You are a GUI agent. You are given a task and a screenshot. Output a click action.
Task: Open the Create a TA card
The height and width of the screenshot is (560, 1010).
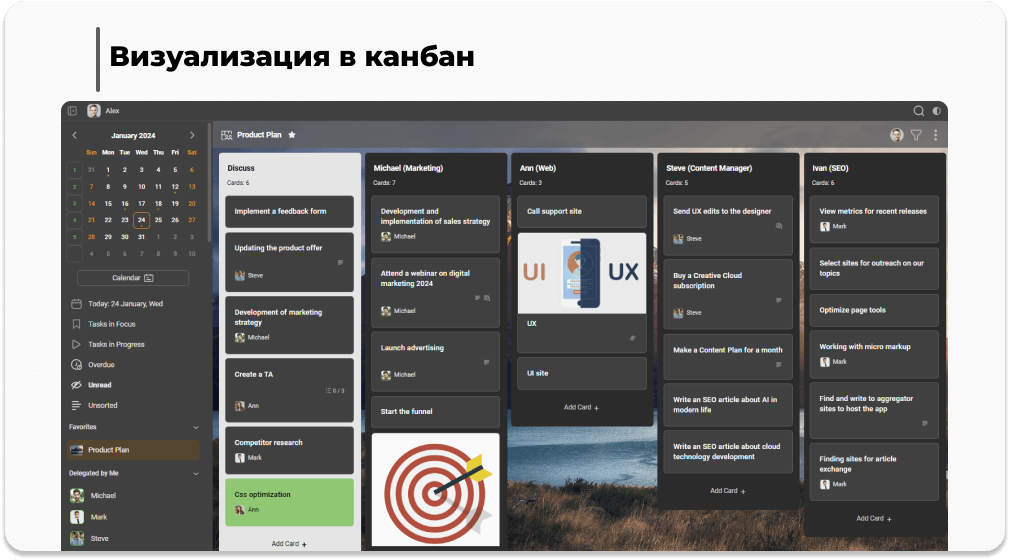pyautogui.click(x=289, y=390)
